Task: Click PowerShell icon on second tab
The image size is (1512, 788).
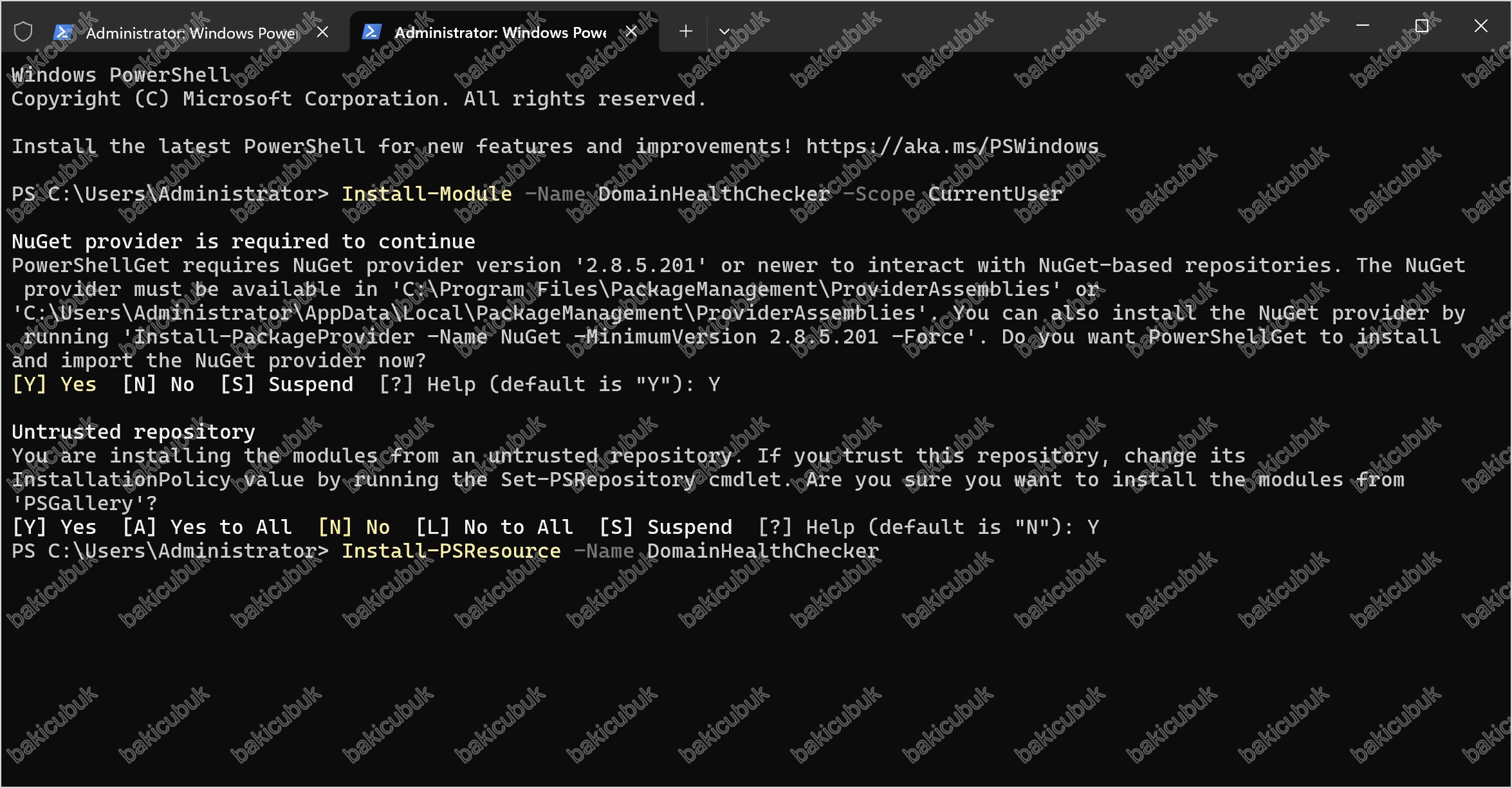Action: 372,32
